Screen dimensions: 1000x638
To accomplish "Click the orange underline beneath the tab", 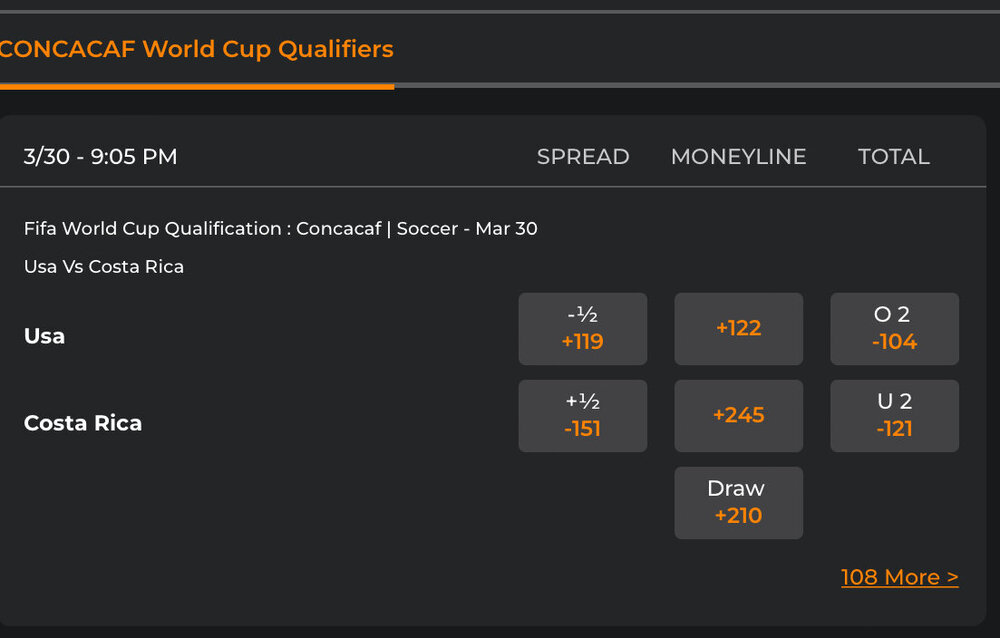I will pyautogui.click(x=197, y=86).
